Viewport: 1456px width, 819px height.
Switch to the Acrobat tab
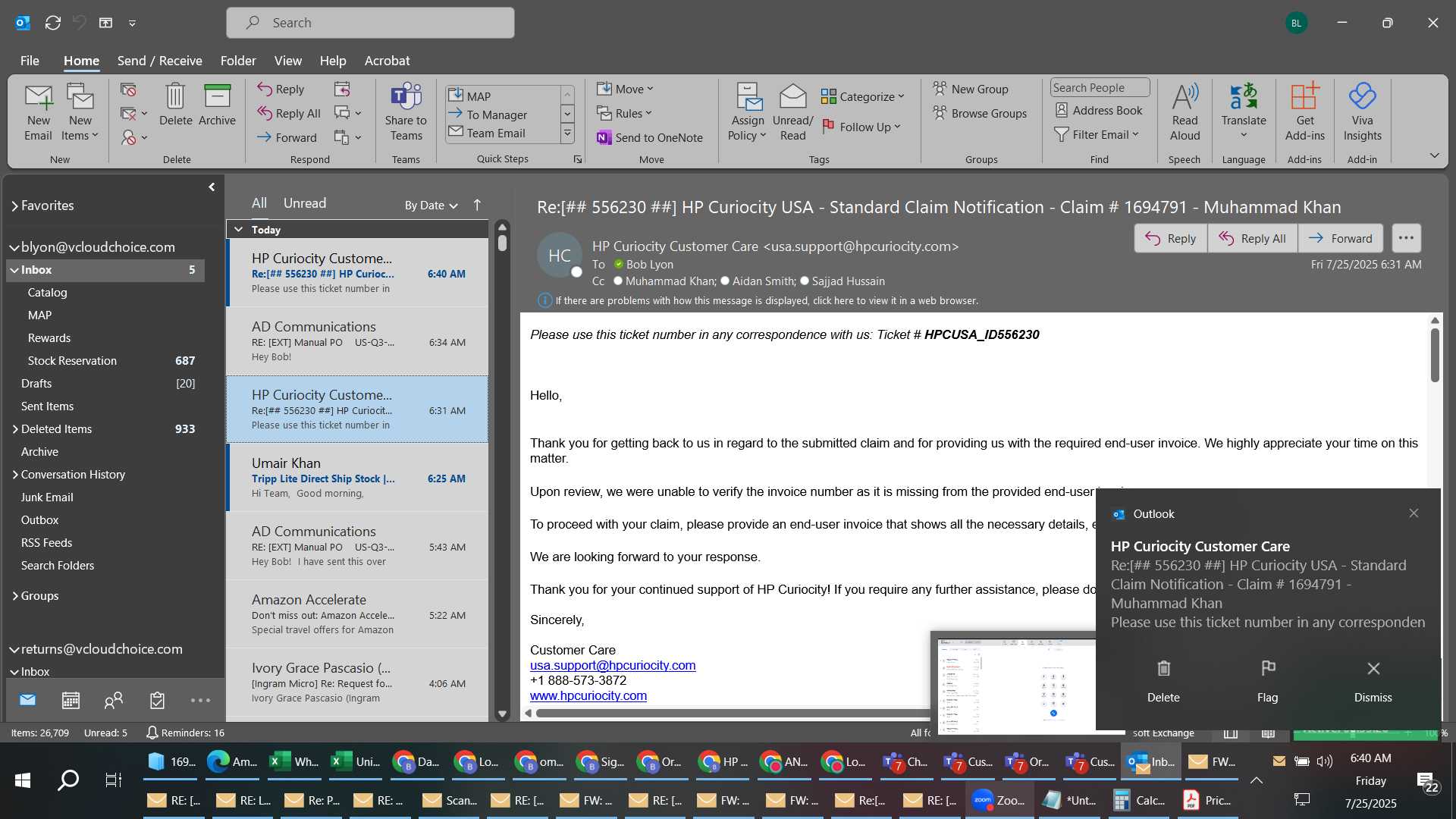[x=387, y=61]
